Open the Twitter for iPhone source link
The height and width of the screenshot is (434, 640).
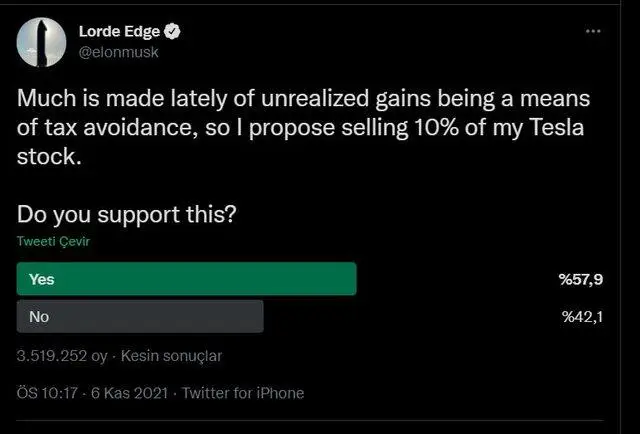point(243,393)
